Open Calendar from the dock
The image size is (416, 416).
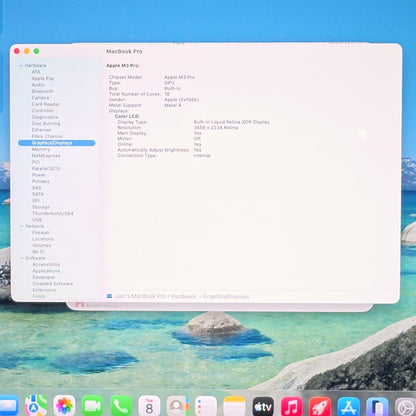tap(149, 406)
